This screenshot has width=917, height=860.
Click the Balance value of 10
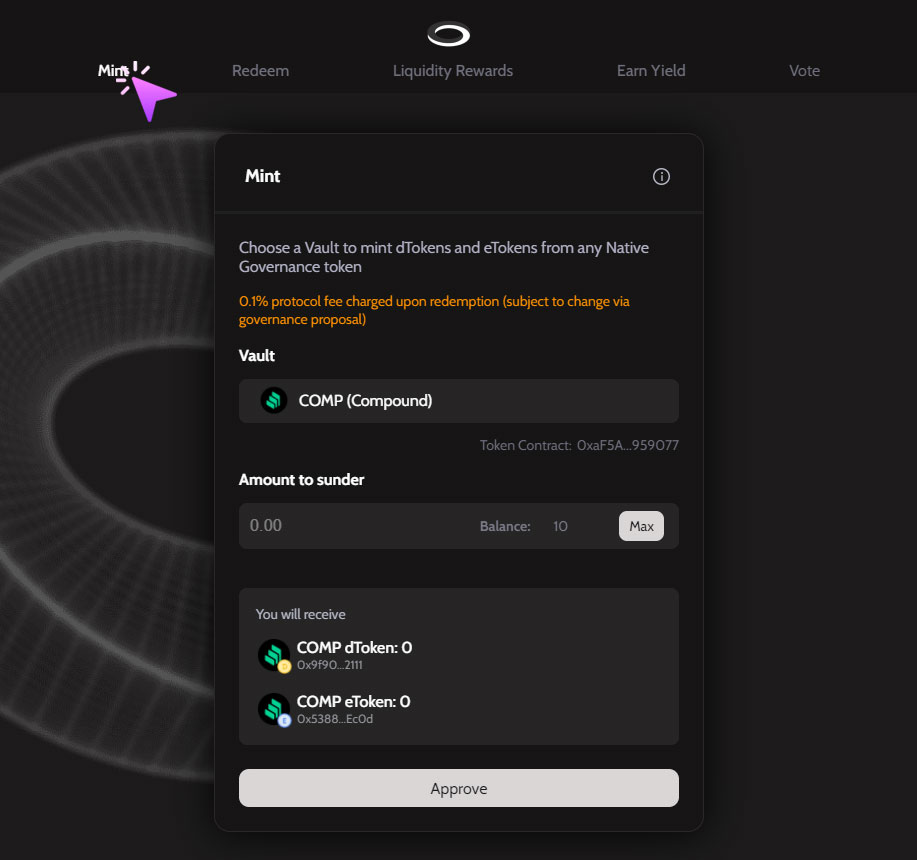560,526
